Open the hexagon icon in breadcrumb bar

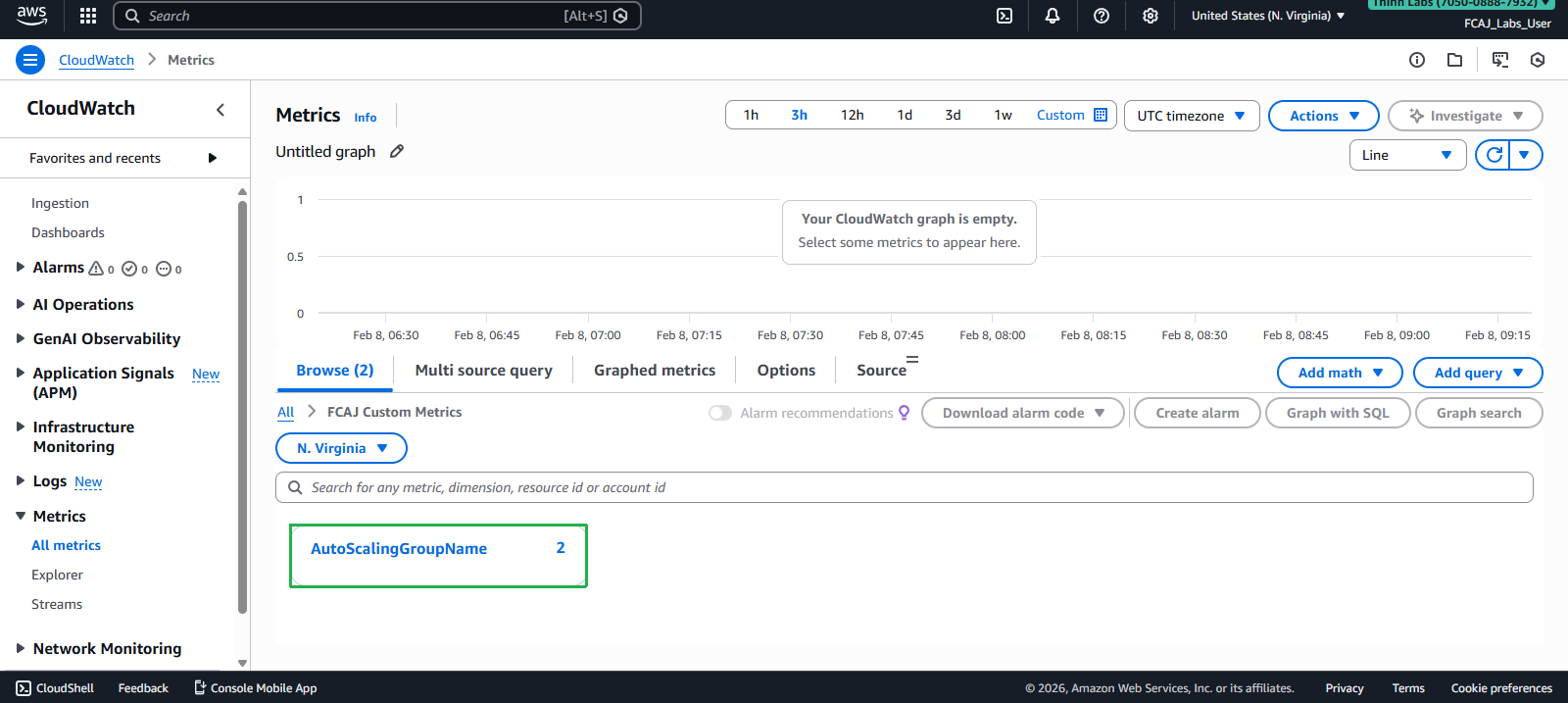coord(1538,60)
